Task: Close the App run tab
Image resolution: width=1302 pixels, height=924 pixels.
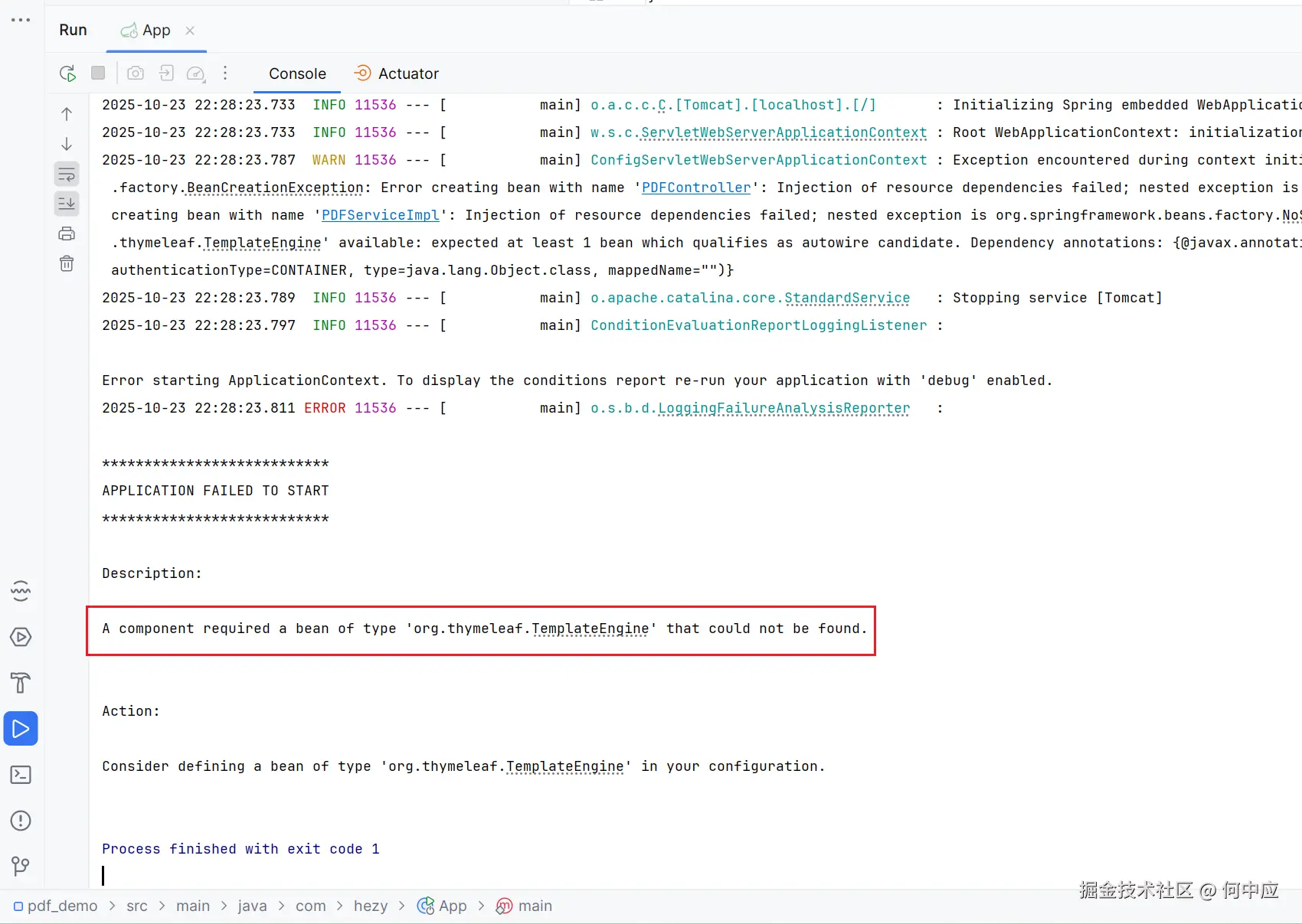Action: (190, 31)
